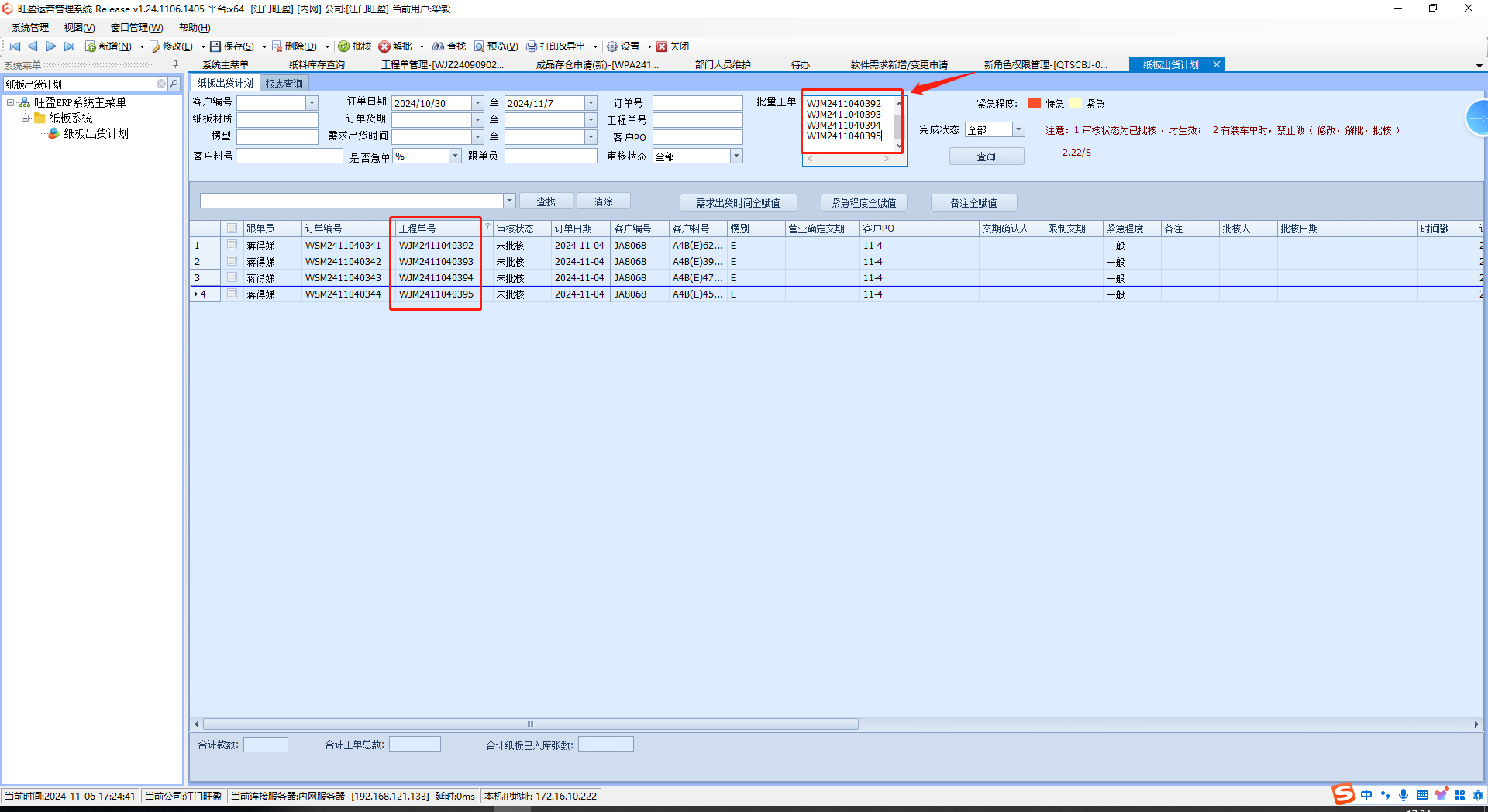Switch to the 报表查询 tab
The image size is (1488, 812).
284,84
